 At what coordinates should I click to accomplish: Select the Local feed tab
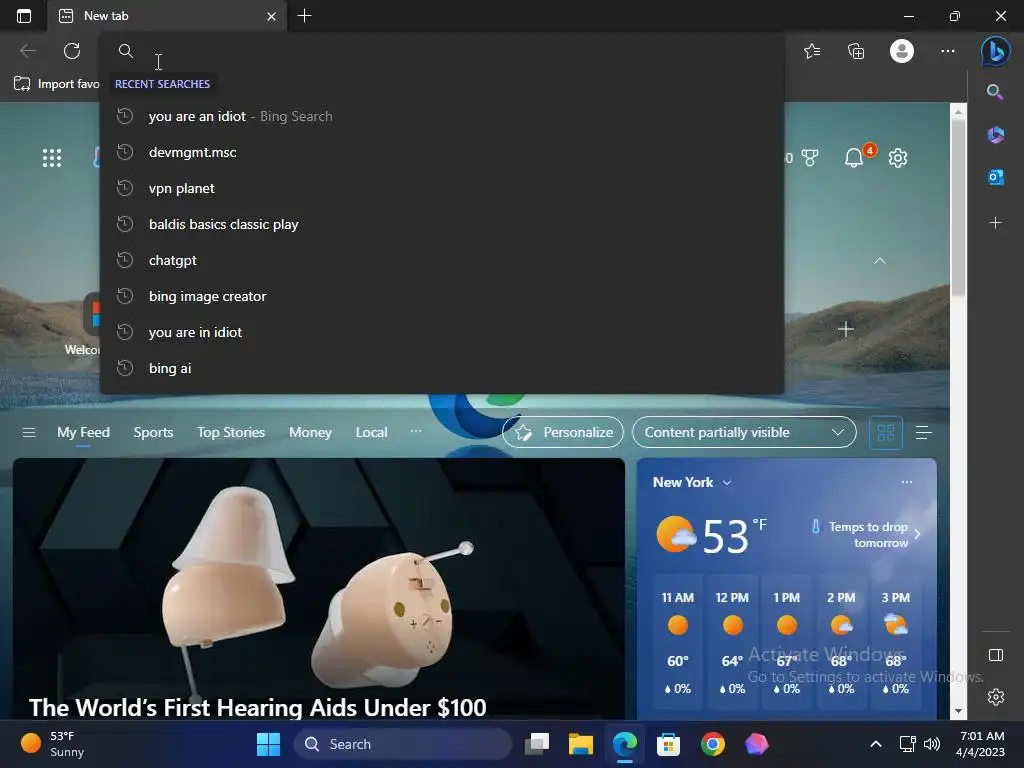pyautogui.click(x=371, y=432)
